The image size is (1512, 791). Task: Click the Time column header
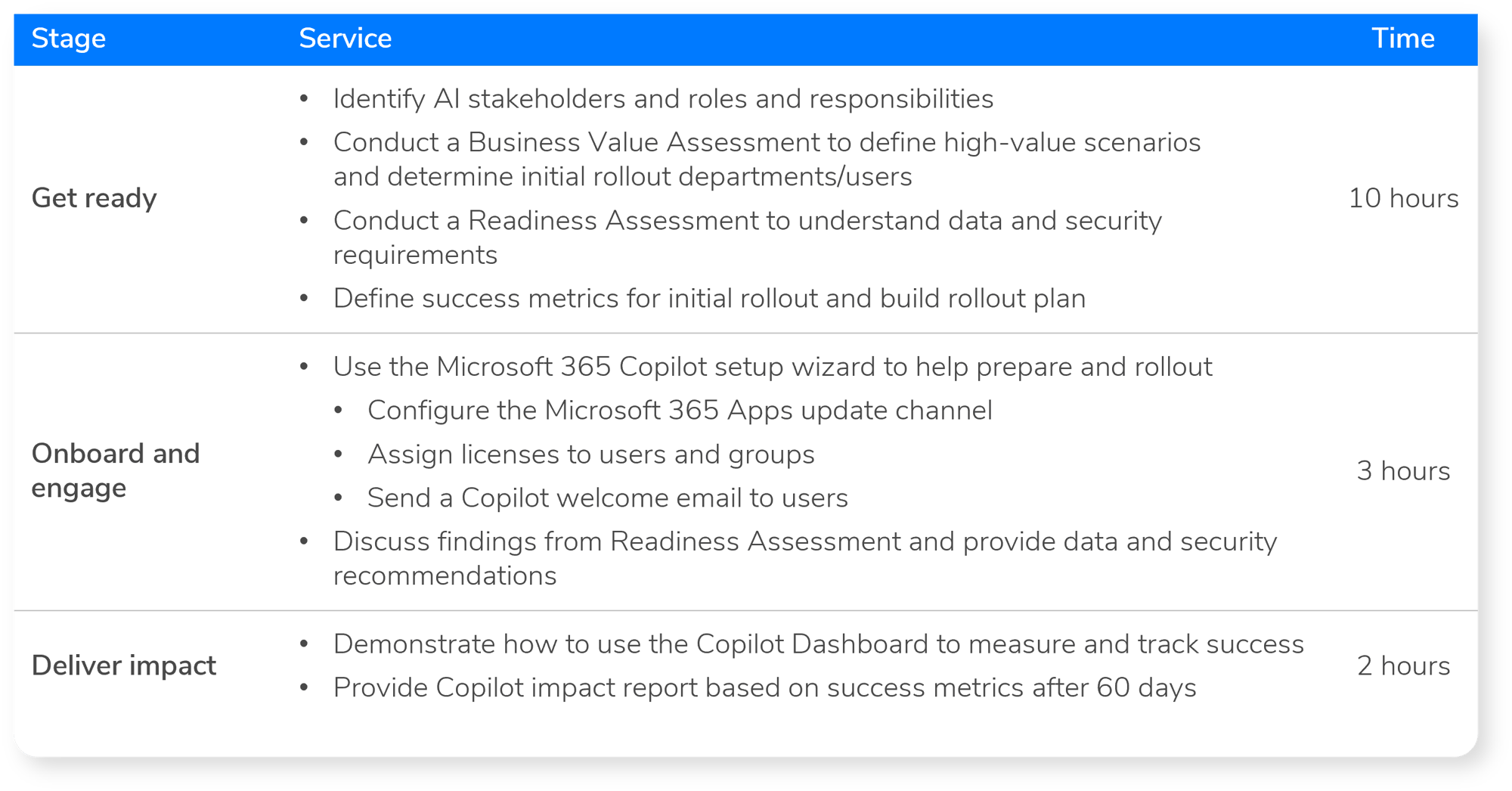(x=1402, y=39)
